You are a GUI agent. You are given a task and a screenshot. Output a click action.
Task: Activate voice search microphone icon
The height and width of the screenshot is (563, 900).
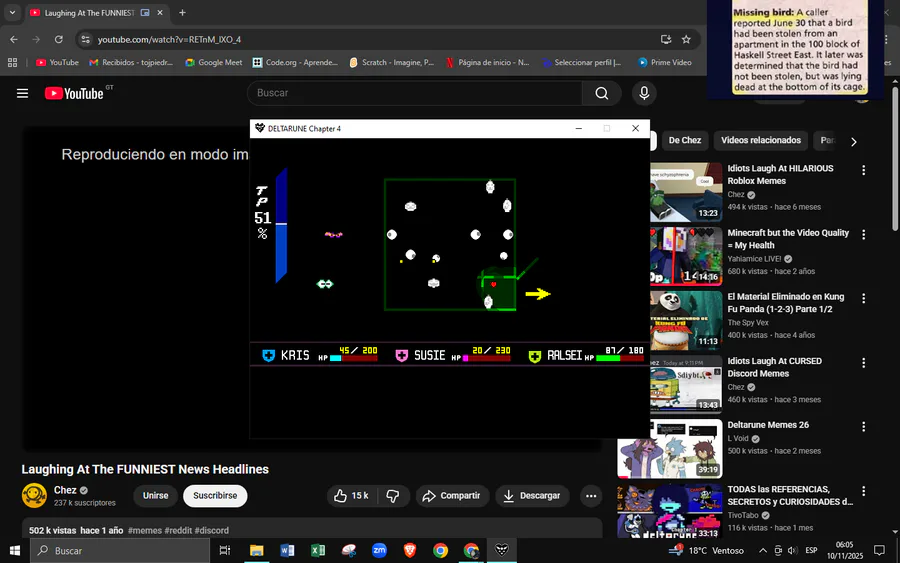pyautogui.click(x=644, y=93)
